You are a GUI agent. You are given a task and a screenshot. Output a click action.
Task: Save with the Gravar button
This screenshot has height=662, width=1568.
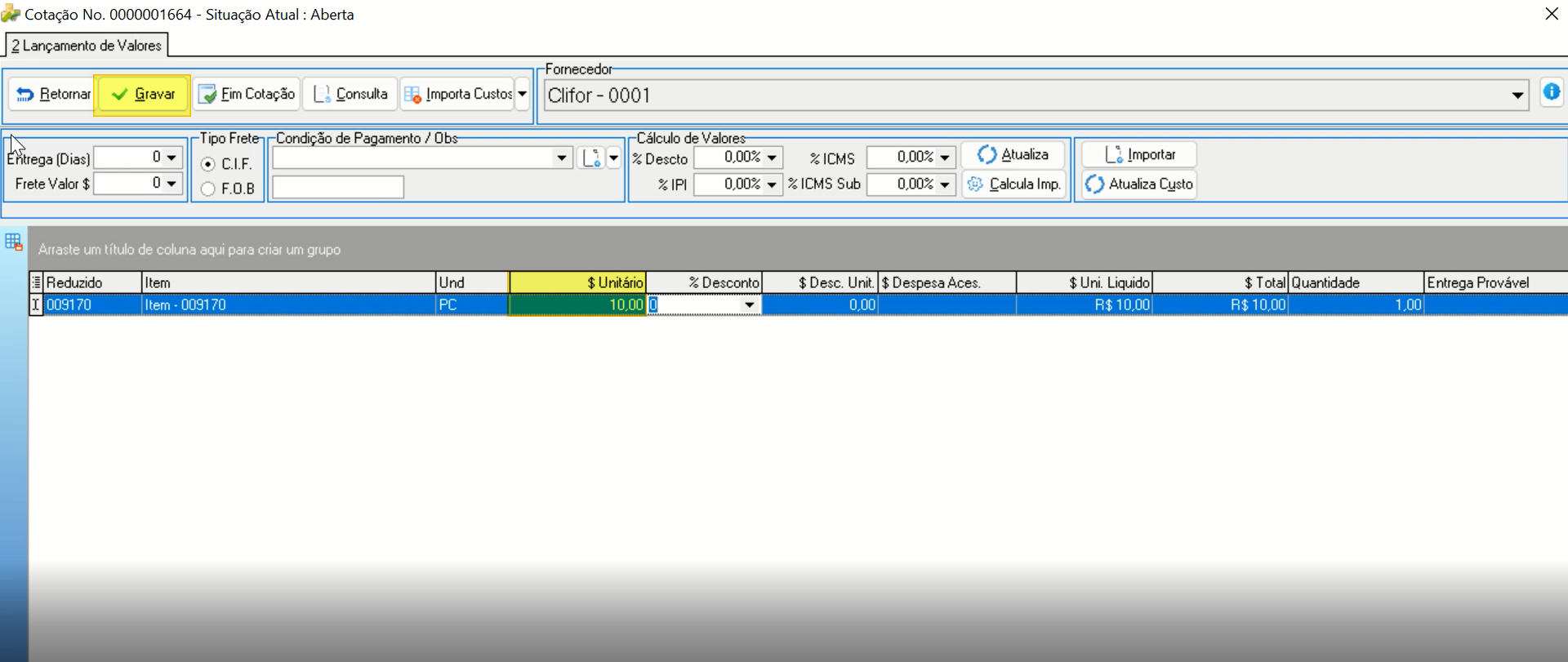[143, 95]
